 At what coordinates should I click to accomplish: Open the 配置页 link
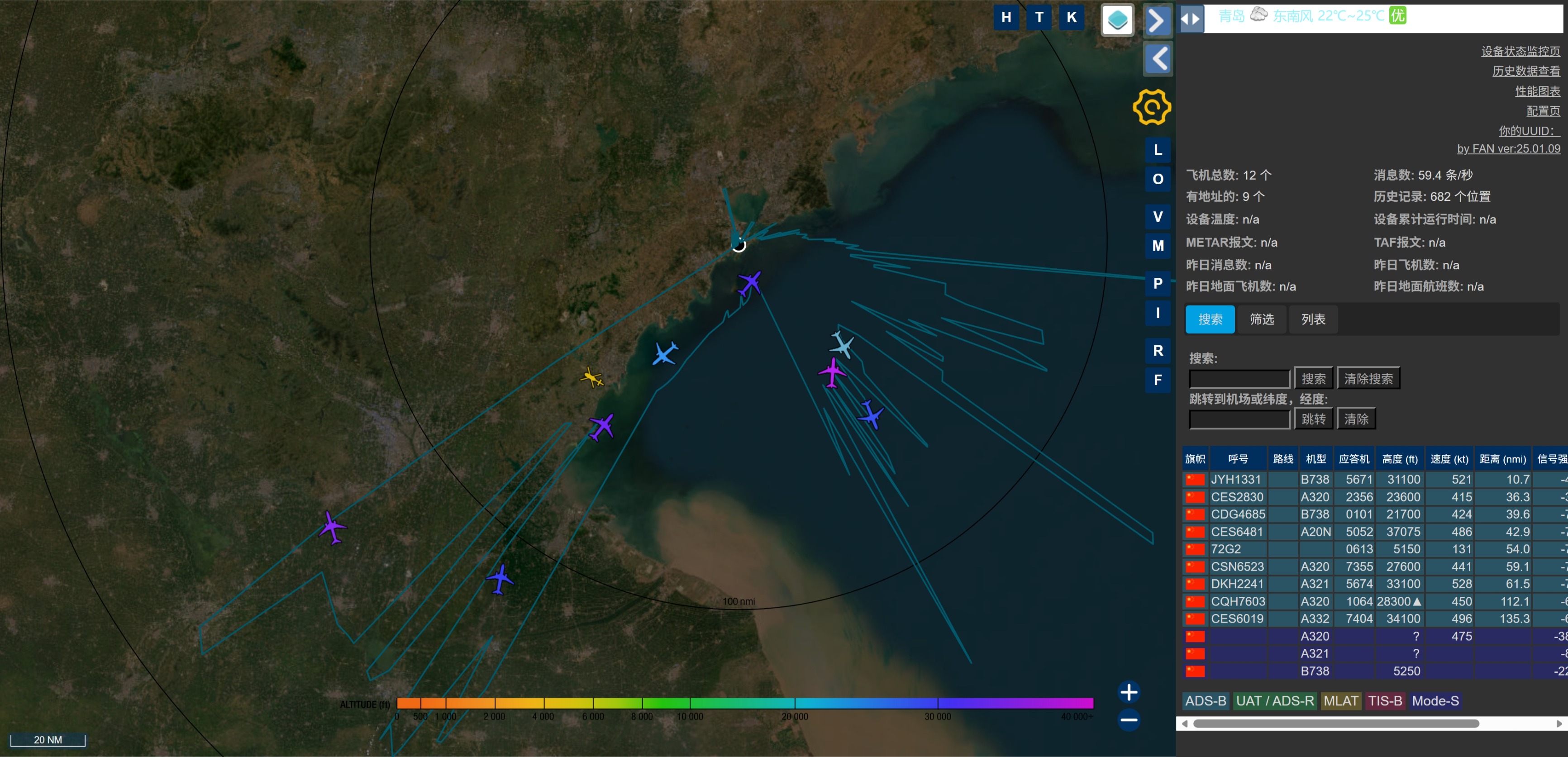[x=1543, y=111]
